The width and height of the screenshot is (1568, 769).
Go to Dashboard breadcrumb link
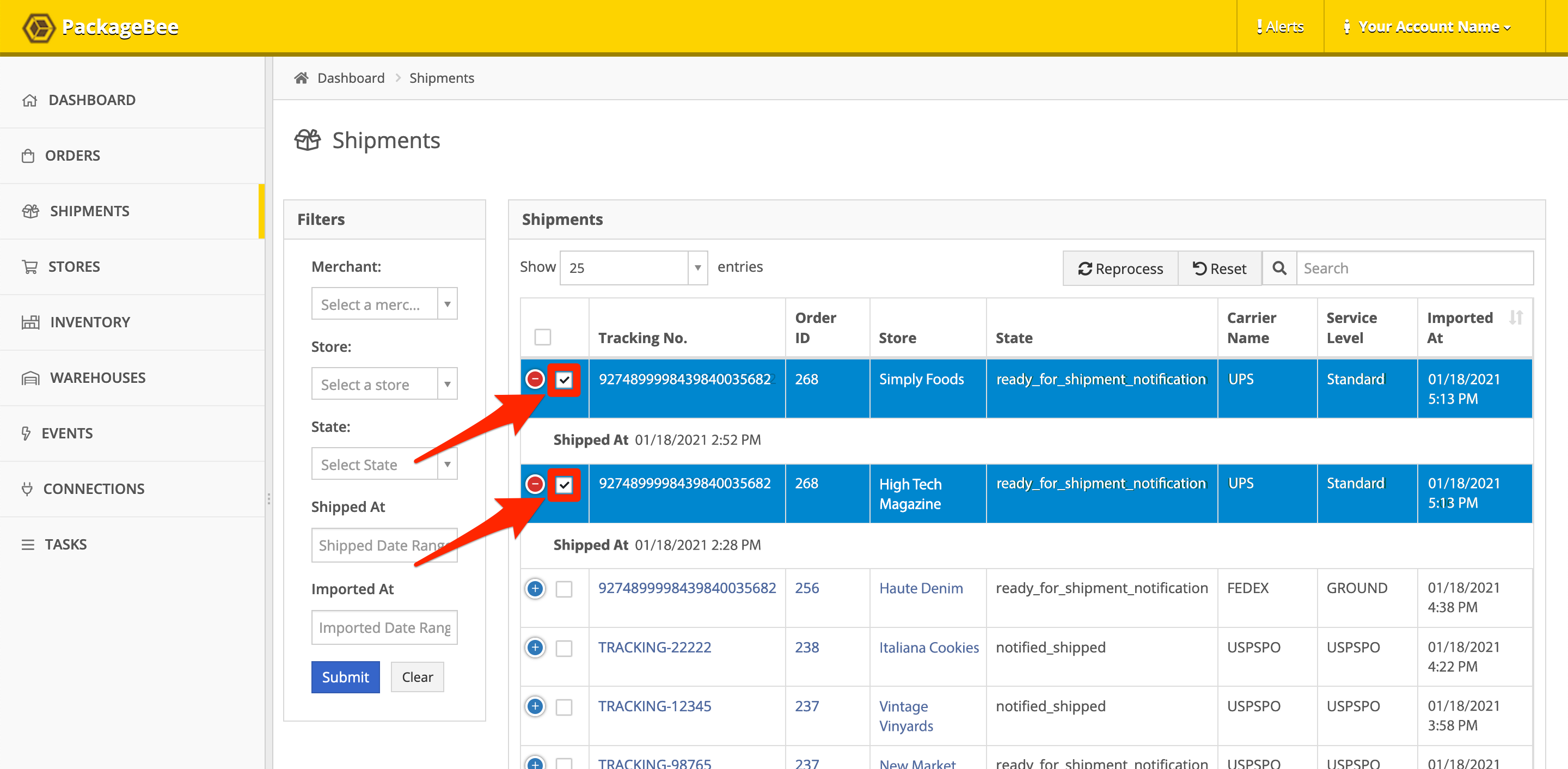point(351,78)
